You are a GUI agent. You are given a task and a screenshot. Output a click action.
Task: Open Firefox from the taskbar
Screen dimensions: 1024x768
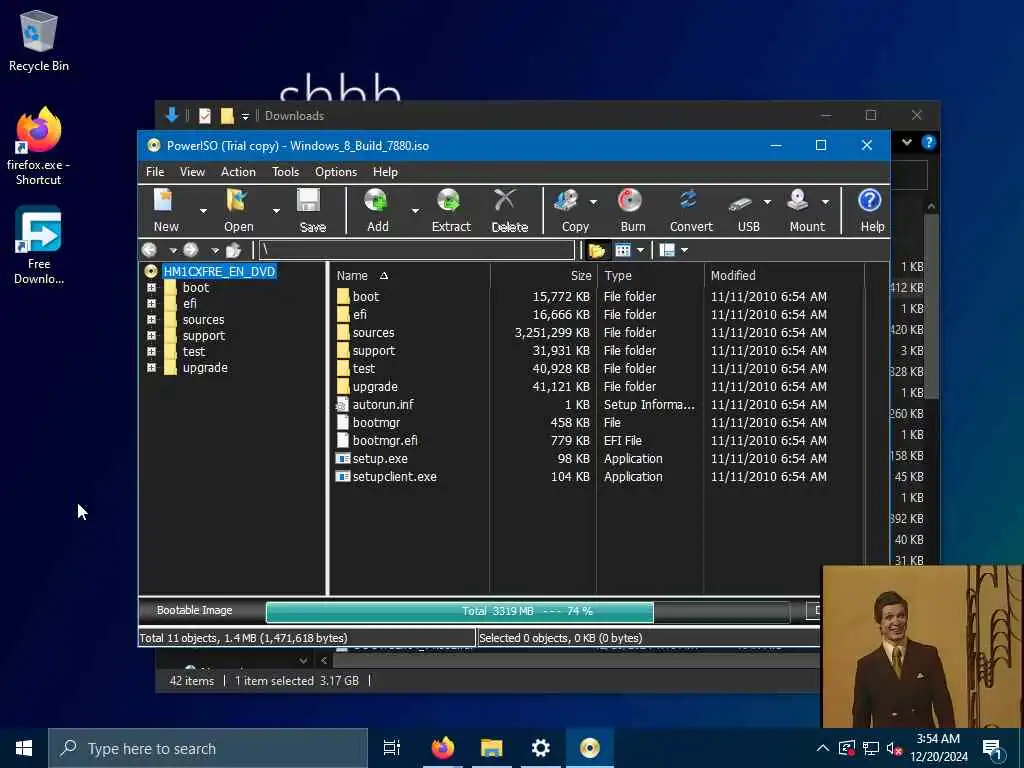(443, 748)
